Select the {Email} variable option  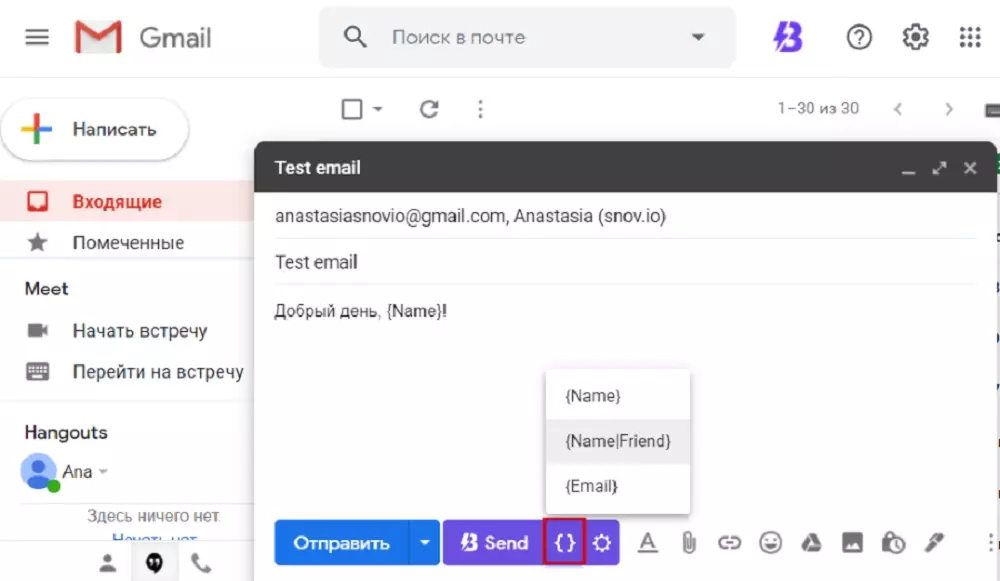(x=617, y=487)
